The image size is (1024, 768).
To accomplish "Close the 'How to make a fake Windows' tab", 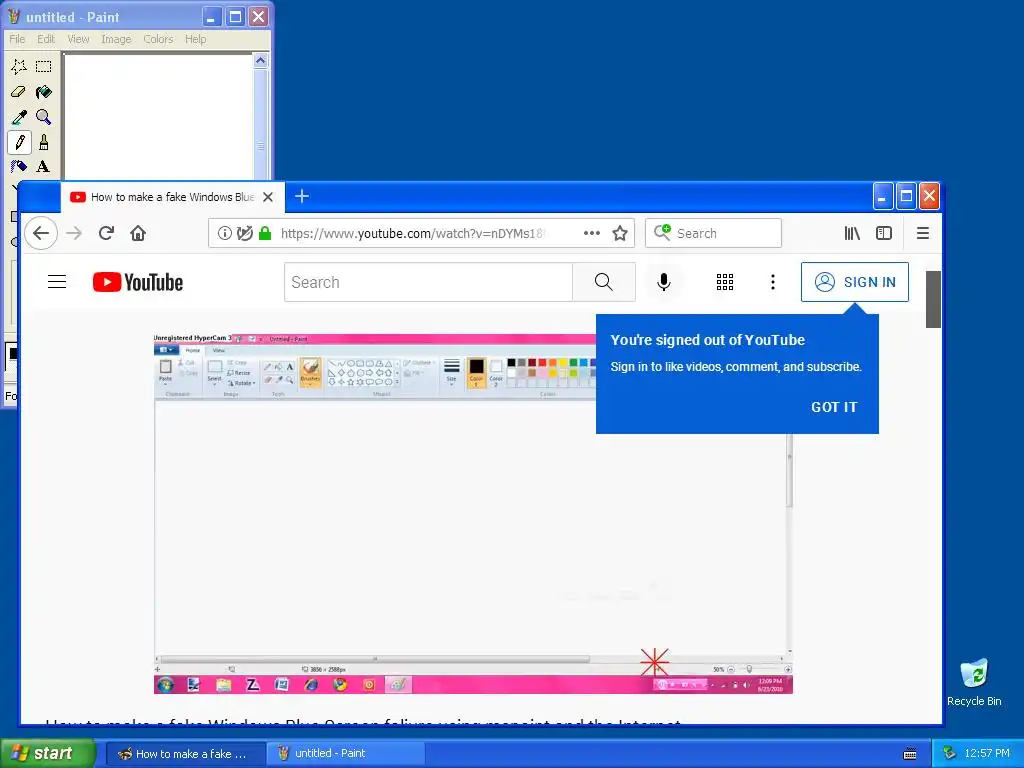I will point(268,197).
